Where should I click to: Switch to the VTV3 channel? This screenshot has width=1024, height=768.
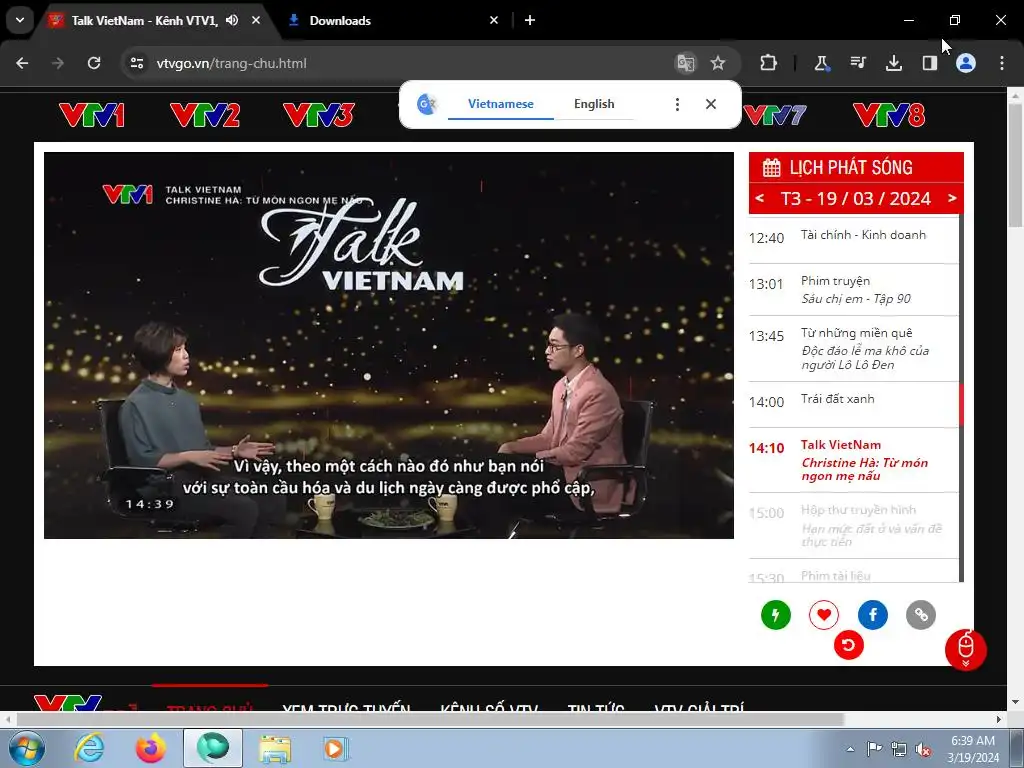click(x=318, y=116)
